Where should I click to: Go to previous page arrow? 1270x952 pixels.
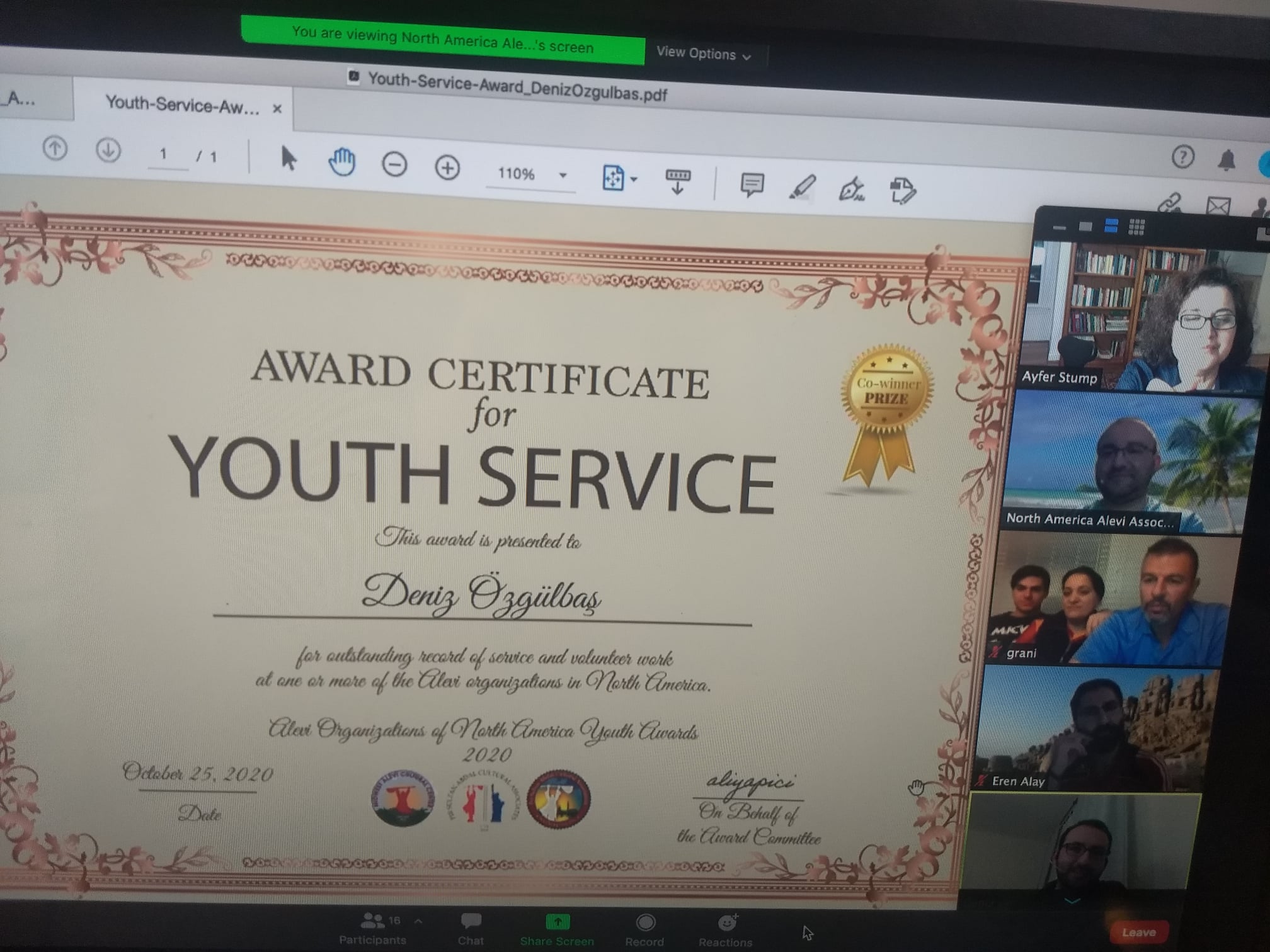[x=55, y=149]
